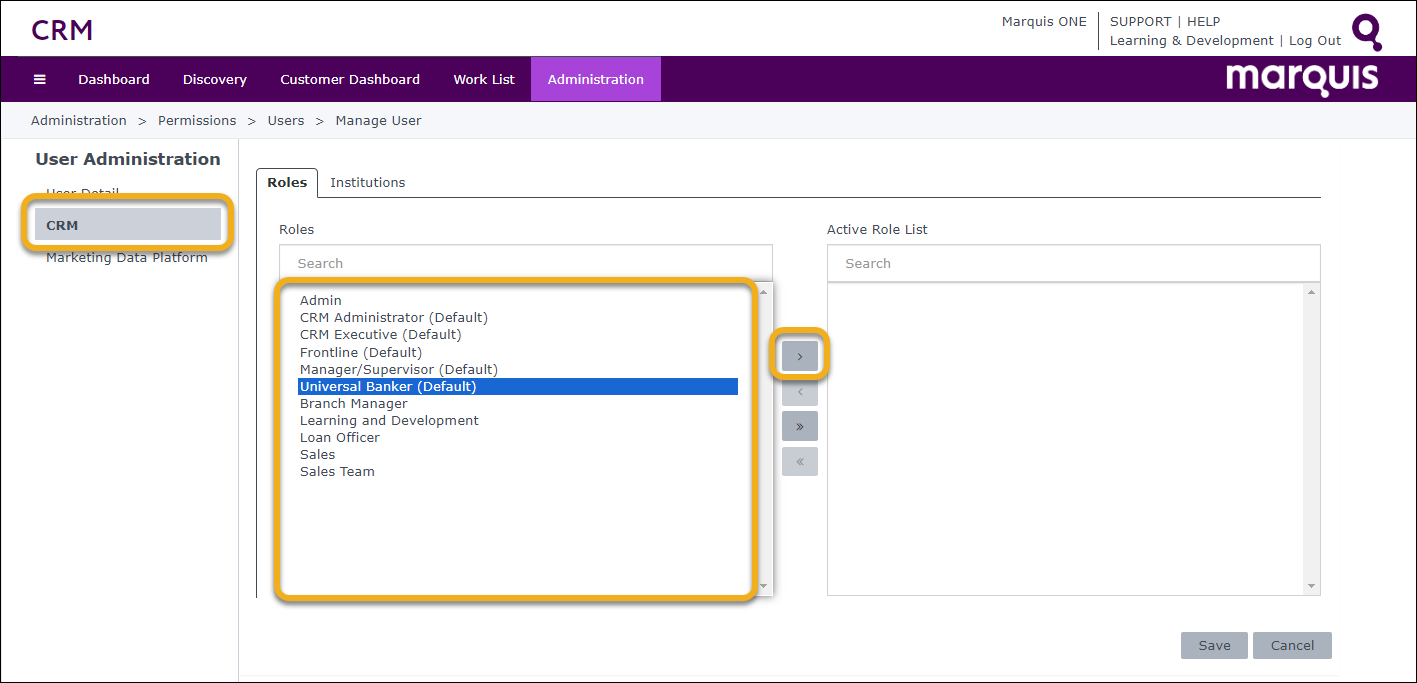Remove all roles with double left arrow
The height and width of the screenshot is (683, 1417).
point(800,461)
